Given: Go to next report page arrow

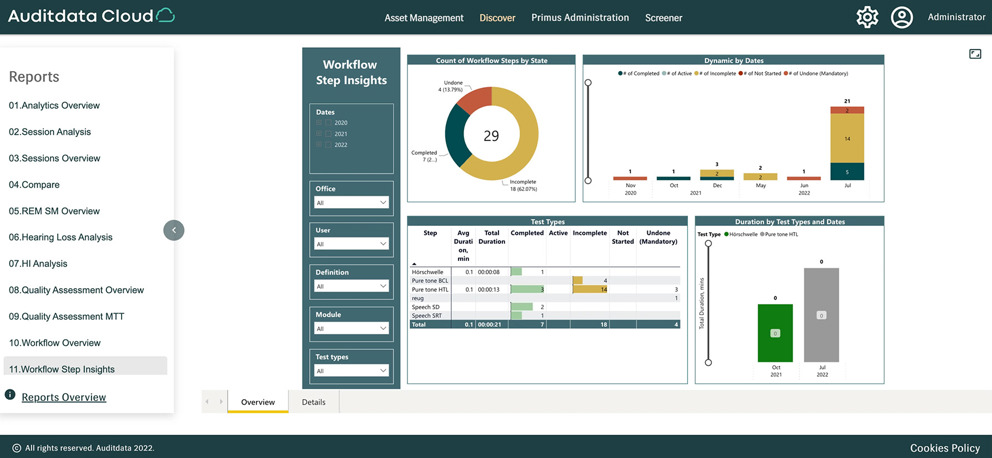Looking at the screenshot, I should (x=221, y=402).
